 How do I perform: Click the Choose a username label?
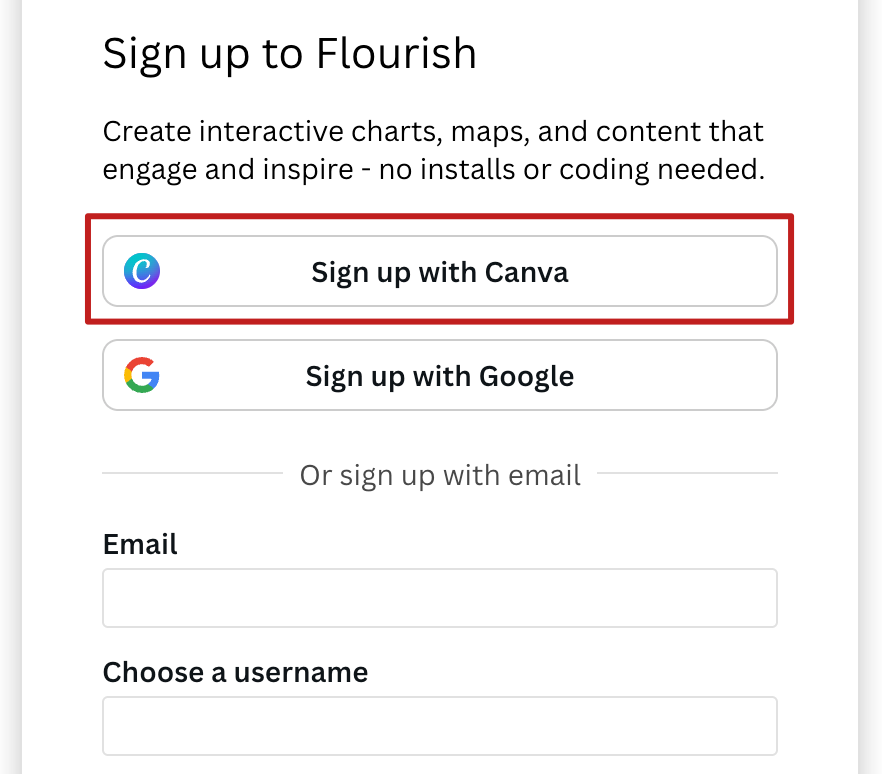(x=235, y=672)
